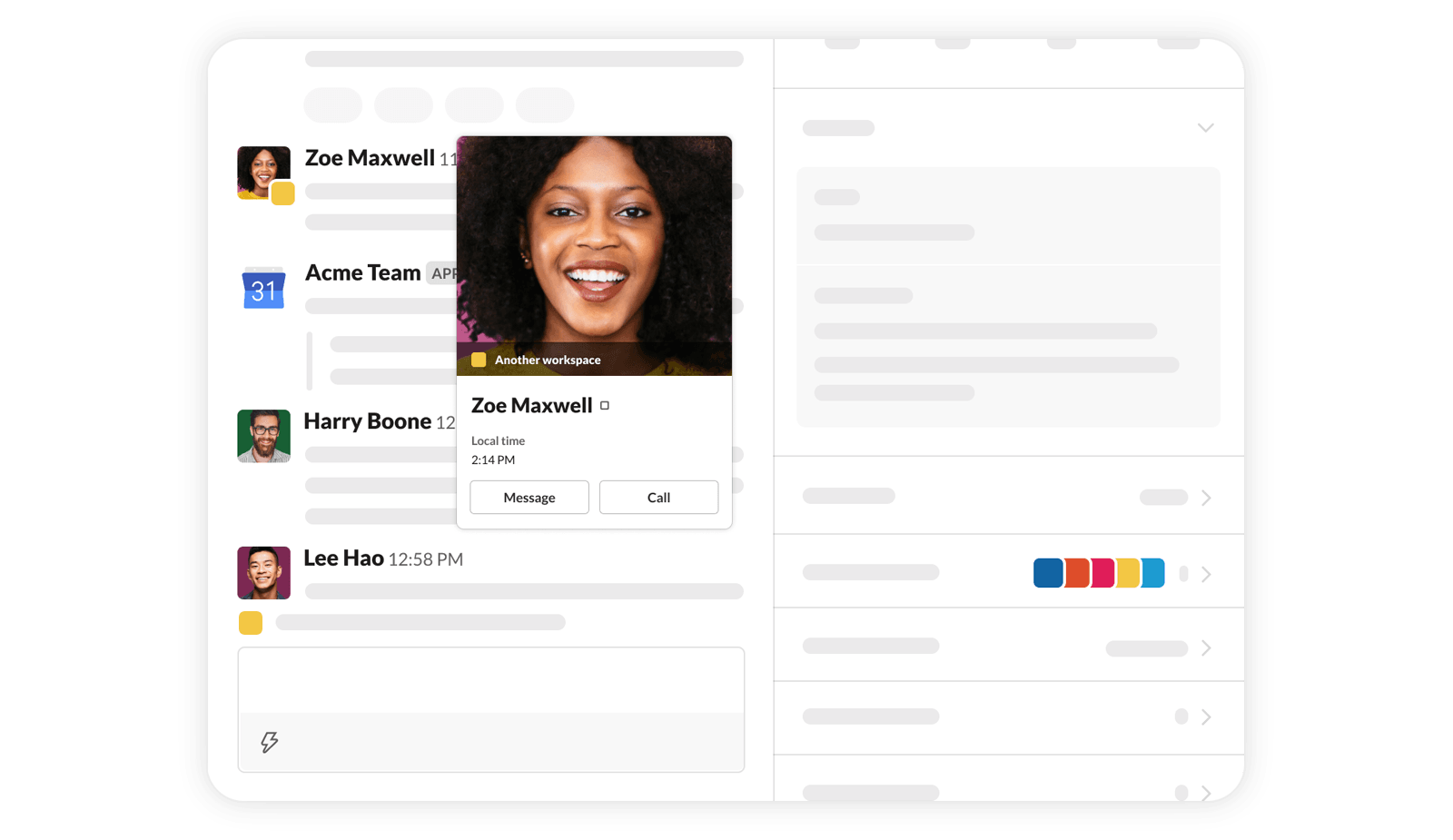The image size is (1453, 840).
Task: Click Zoe Maxwell's avatar in the message list
Action: tap(262, 170)
